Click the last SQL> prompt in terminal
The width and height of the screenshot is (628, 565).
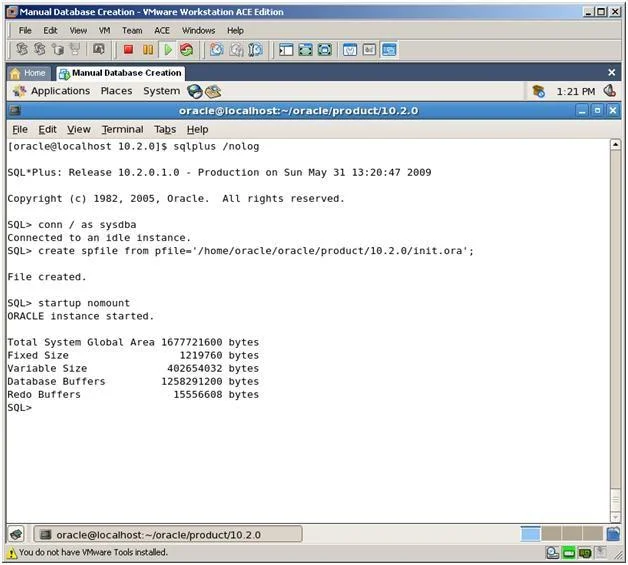pyautogui.click(x=19, y=408)
